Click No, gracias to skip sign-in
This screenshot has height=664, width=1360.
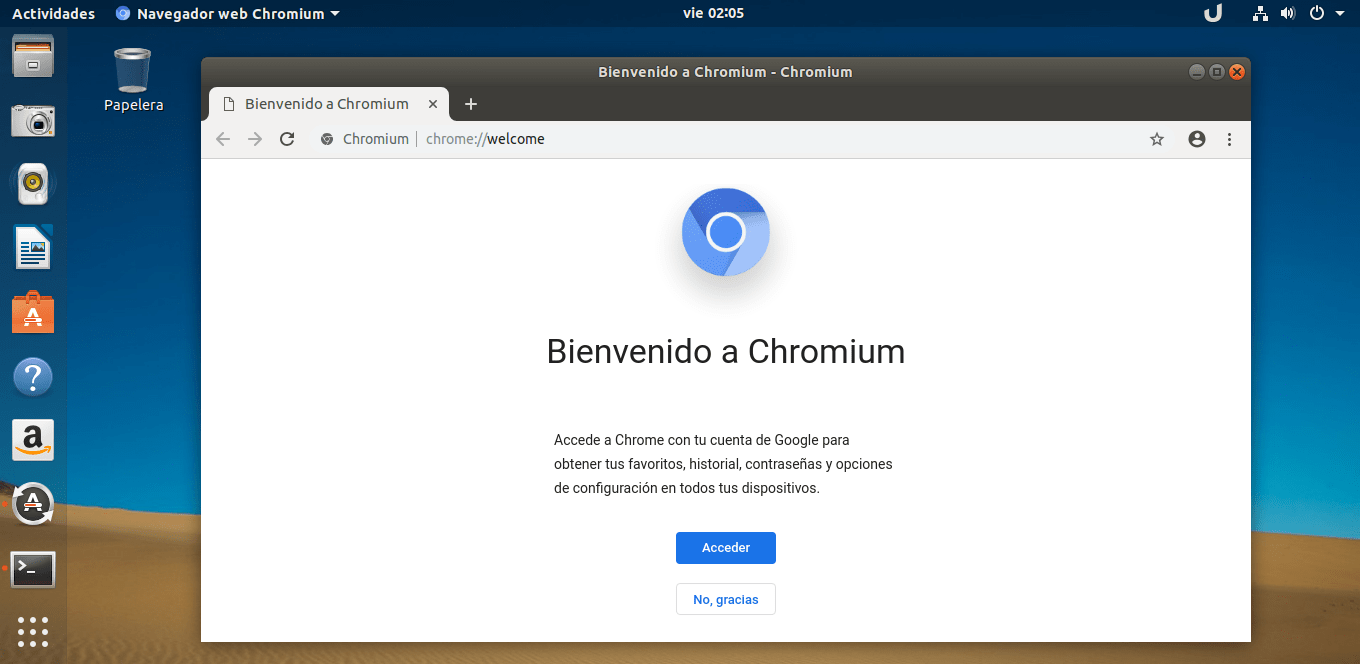(725, 598)
